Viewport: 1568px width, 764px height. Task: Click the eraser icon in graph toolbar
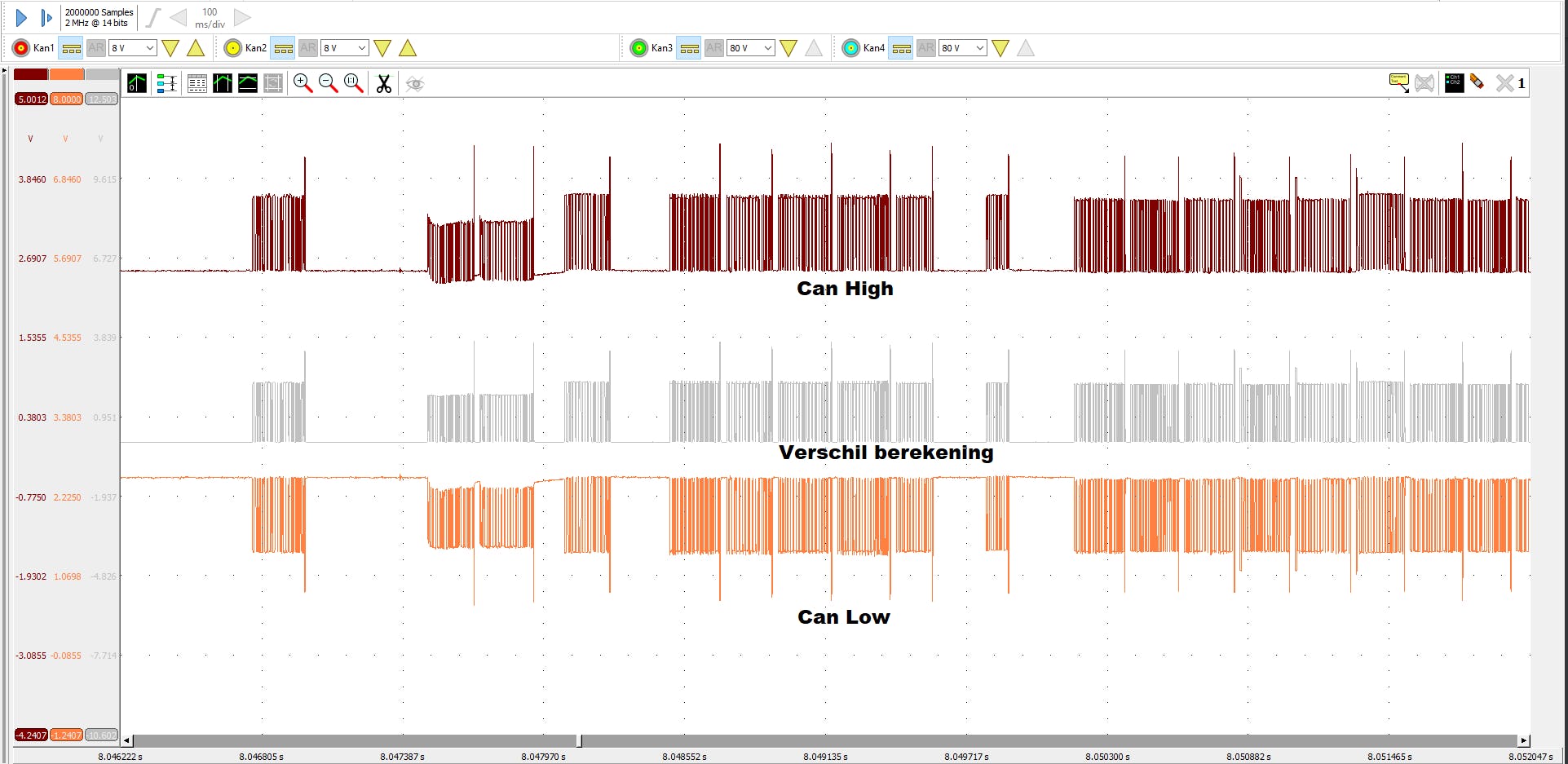tap(1477, 82)
